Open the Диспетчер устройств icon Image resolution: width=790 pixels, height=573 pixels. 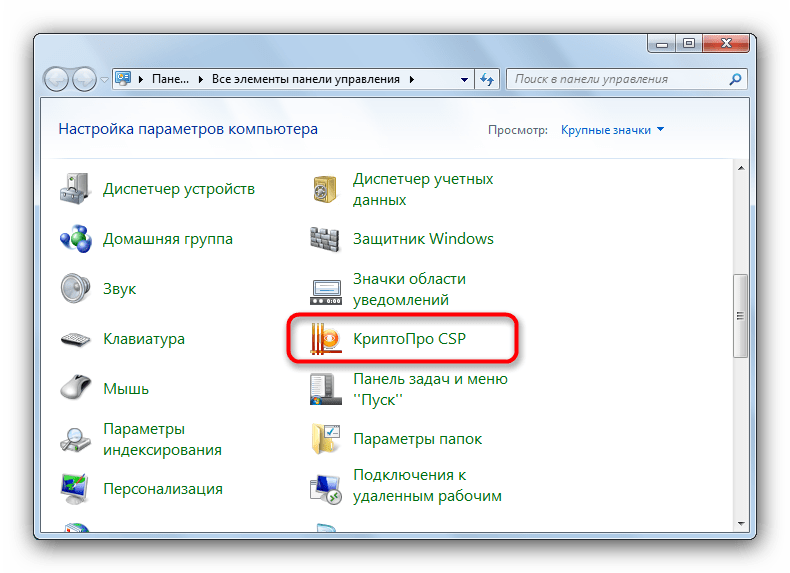(x=75, y=189)
